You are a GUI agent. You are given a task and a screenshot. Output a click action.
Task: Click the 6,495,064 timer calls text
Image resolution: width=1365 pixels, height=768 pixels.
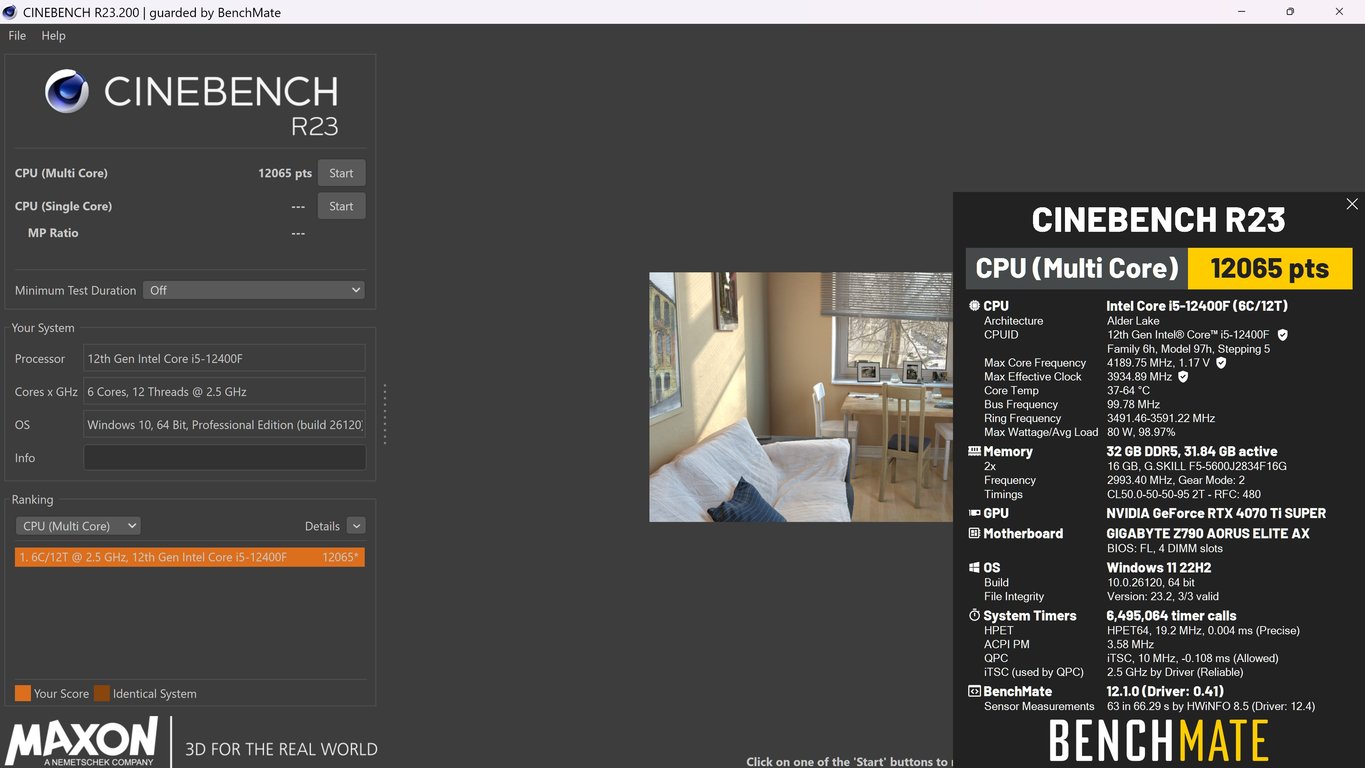pos(1171,616)
